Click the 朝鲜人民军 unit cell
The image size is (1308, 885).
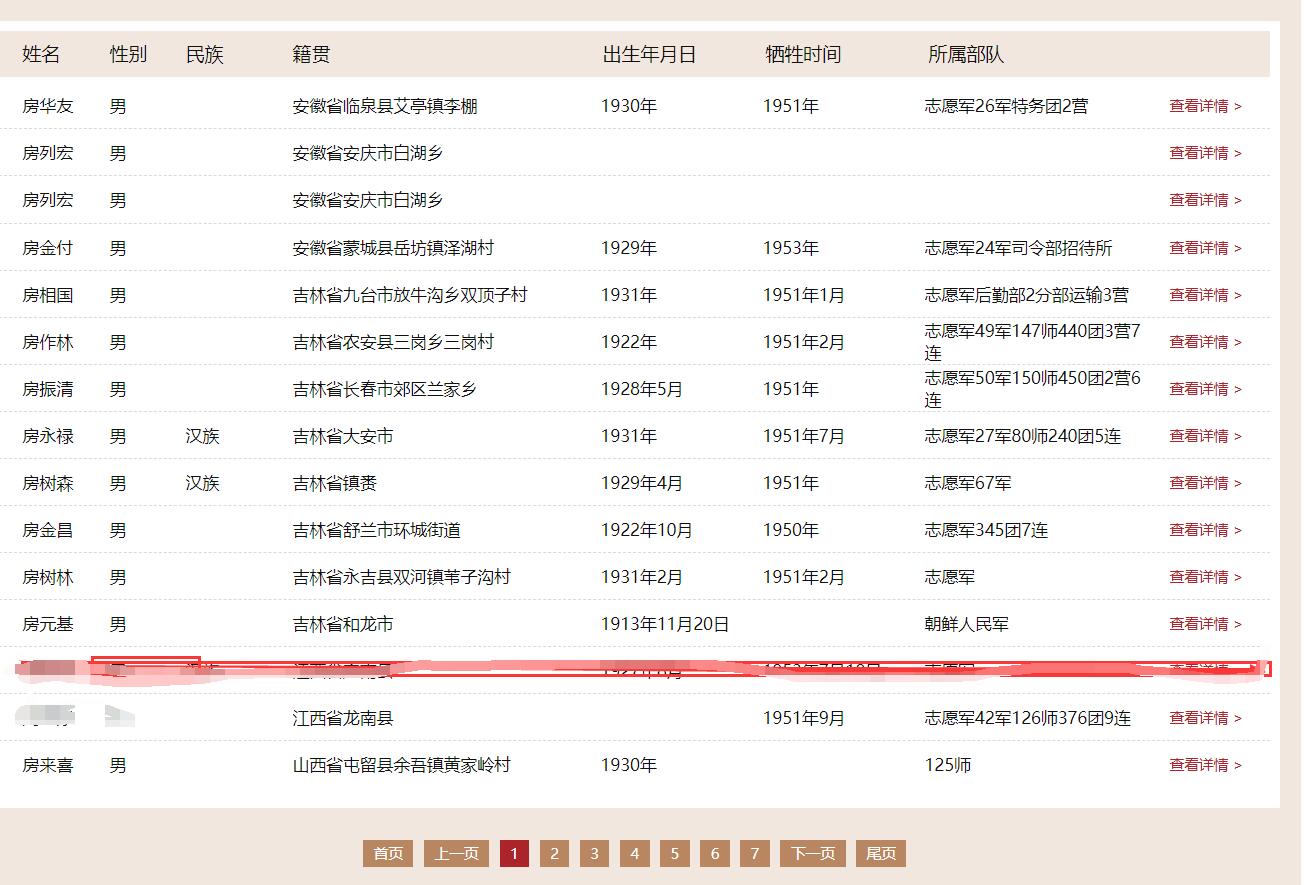tap(967, 624)
